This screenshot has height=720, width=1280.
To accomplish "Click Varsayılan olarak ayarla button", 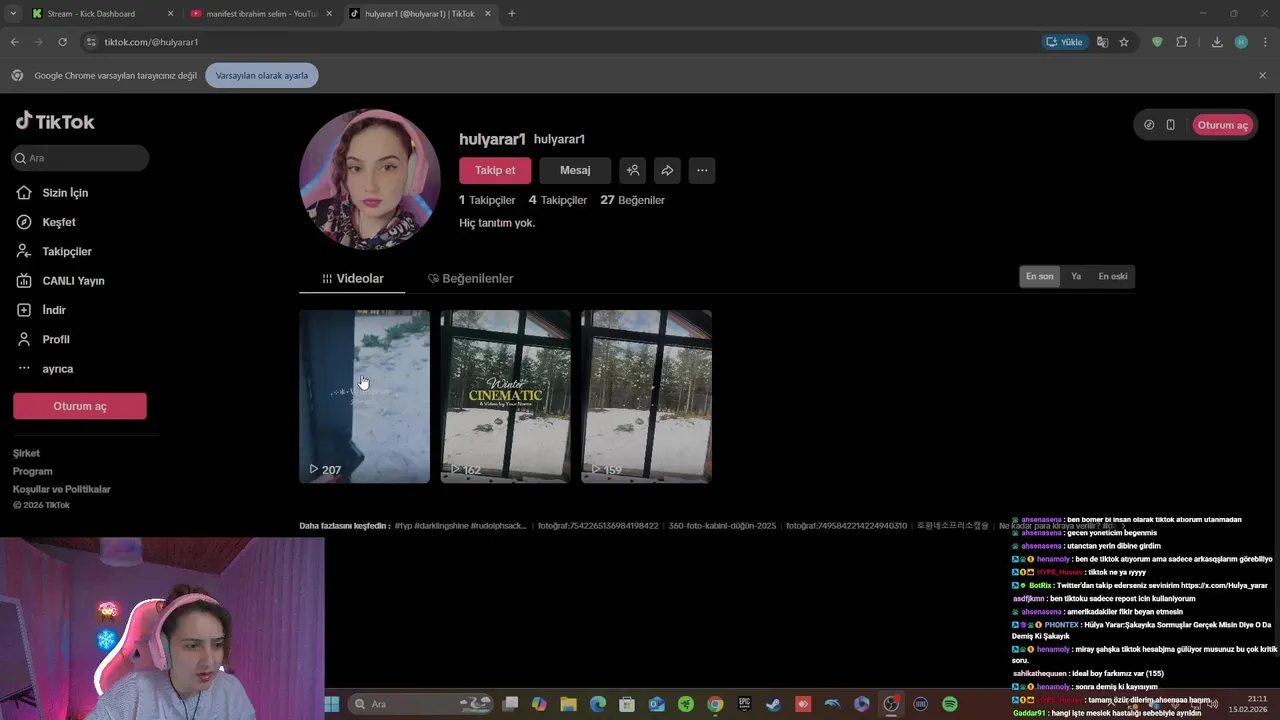I will coord(262,75).
